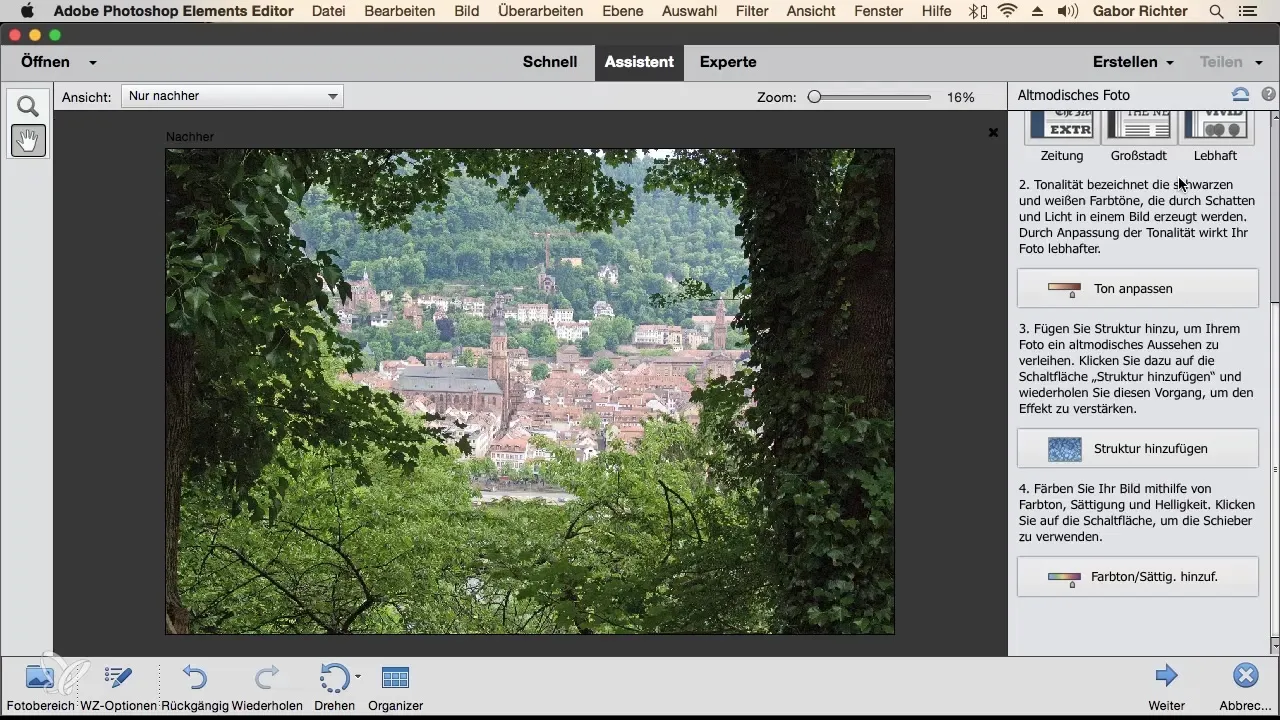Click the 16% zoom value field
This screenshot has height=720, width=1280.
960,97
